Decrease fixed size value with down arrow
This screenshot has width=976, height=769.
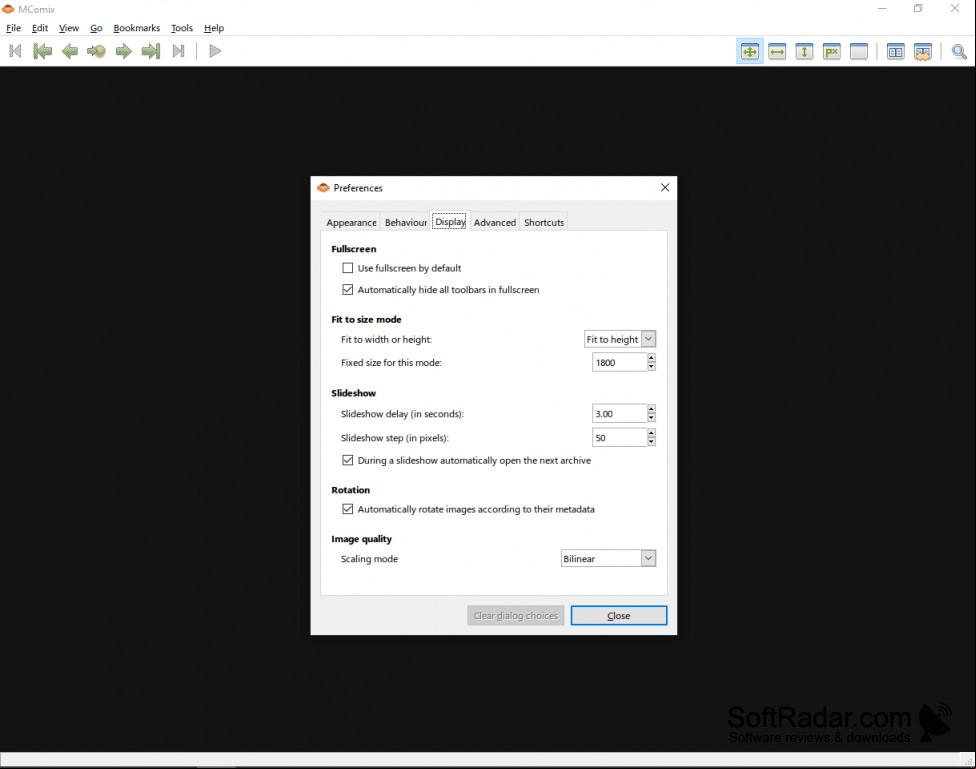[x=651, y=366]
